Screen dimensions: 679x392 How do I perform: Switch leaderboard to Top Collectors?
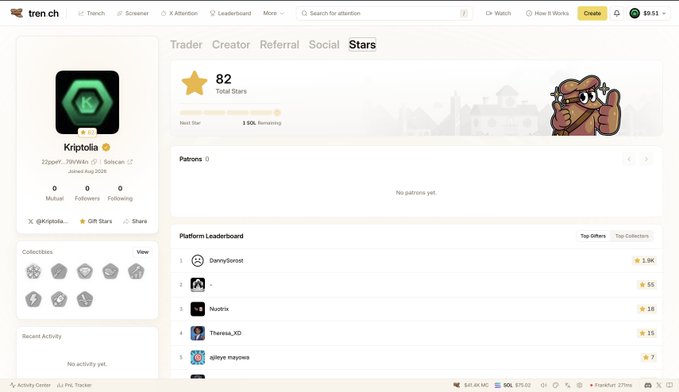(632, 236)
